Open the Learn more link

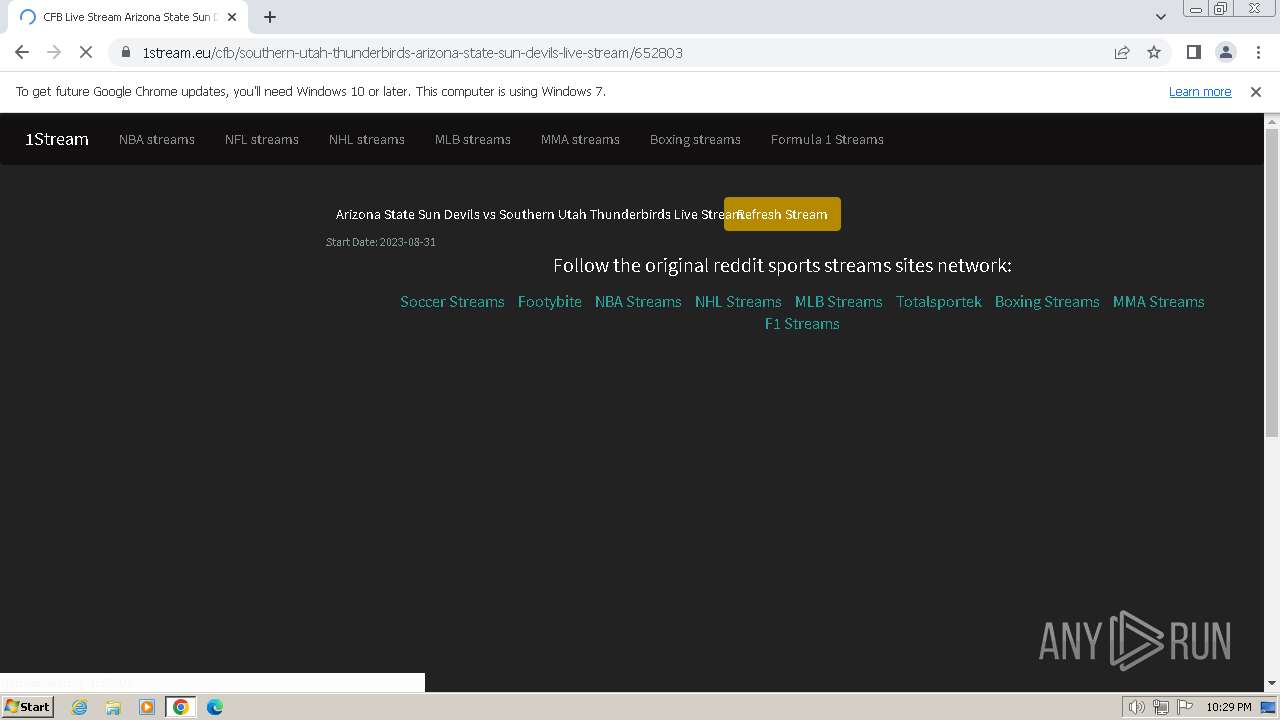click(1200, 91)
